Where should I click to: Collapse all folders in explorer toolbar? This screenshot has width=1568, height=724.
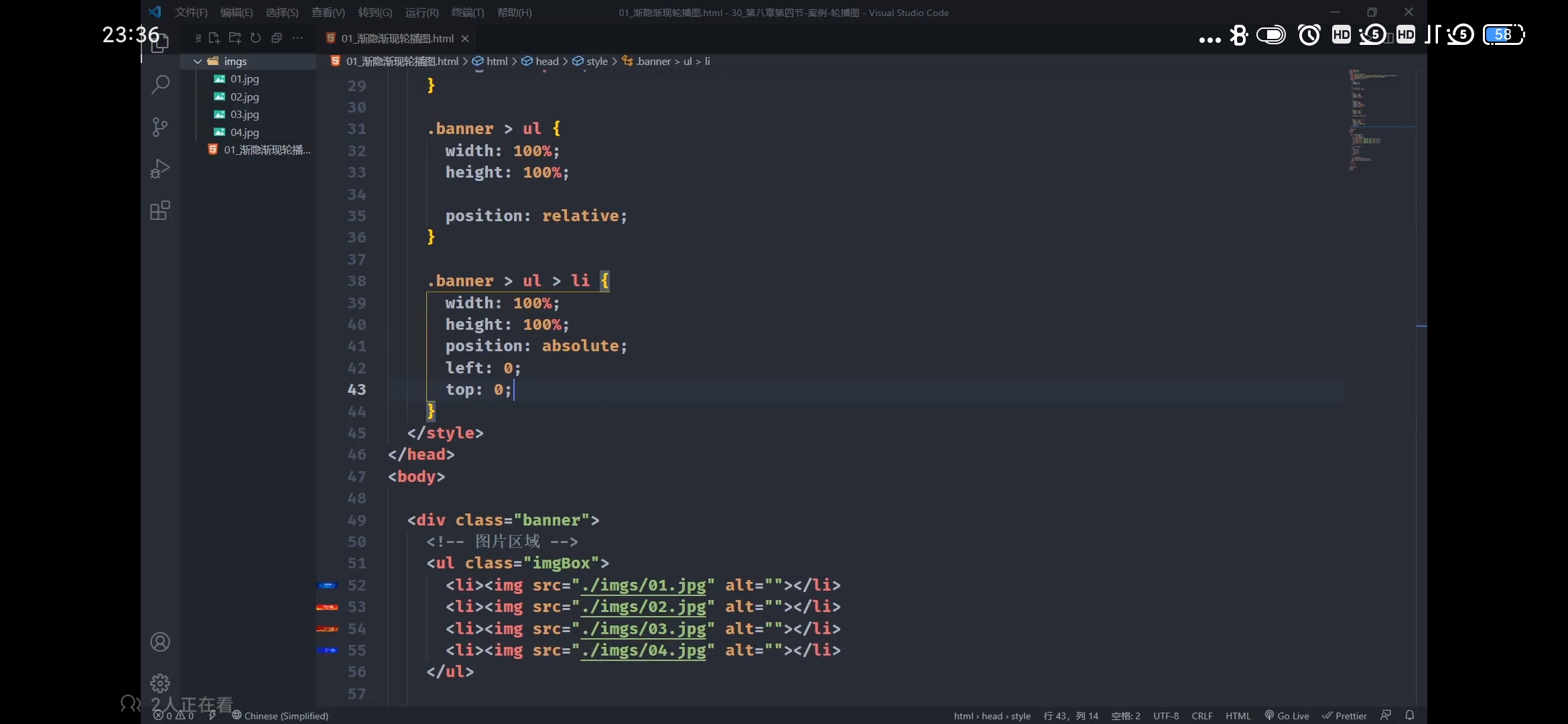pos(276,38)
